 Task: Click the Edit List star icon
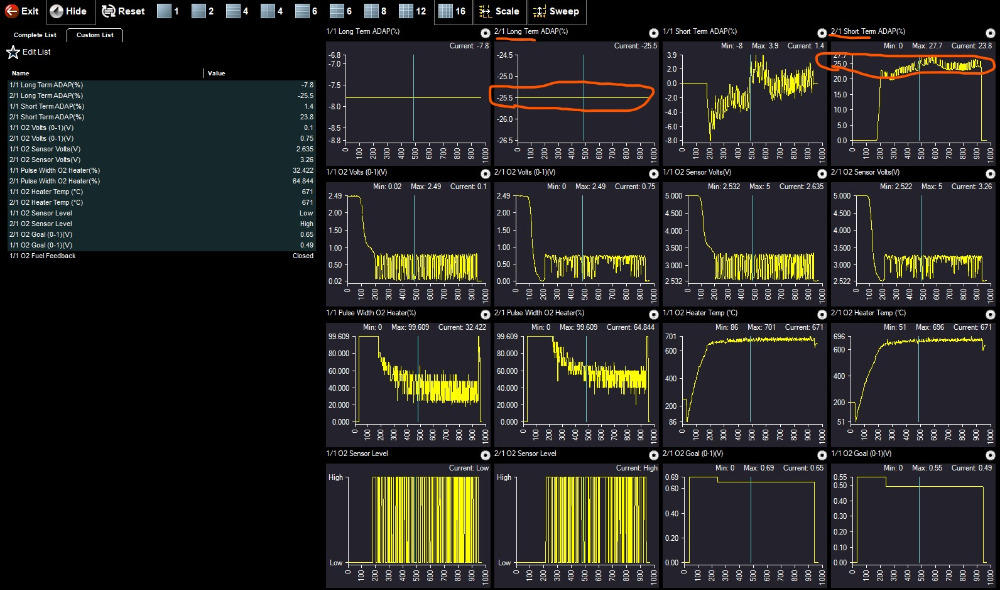[13, 51]
